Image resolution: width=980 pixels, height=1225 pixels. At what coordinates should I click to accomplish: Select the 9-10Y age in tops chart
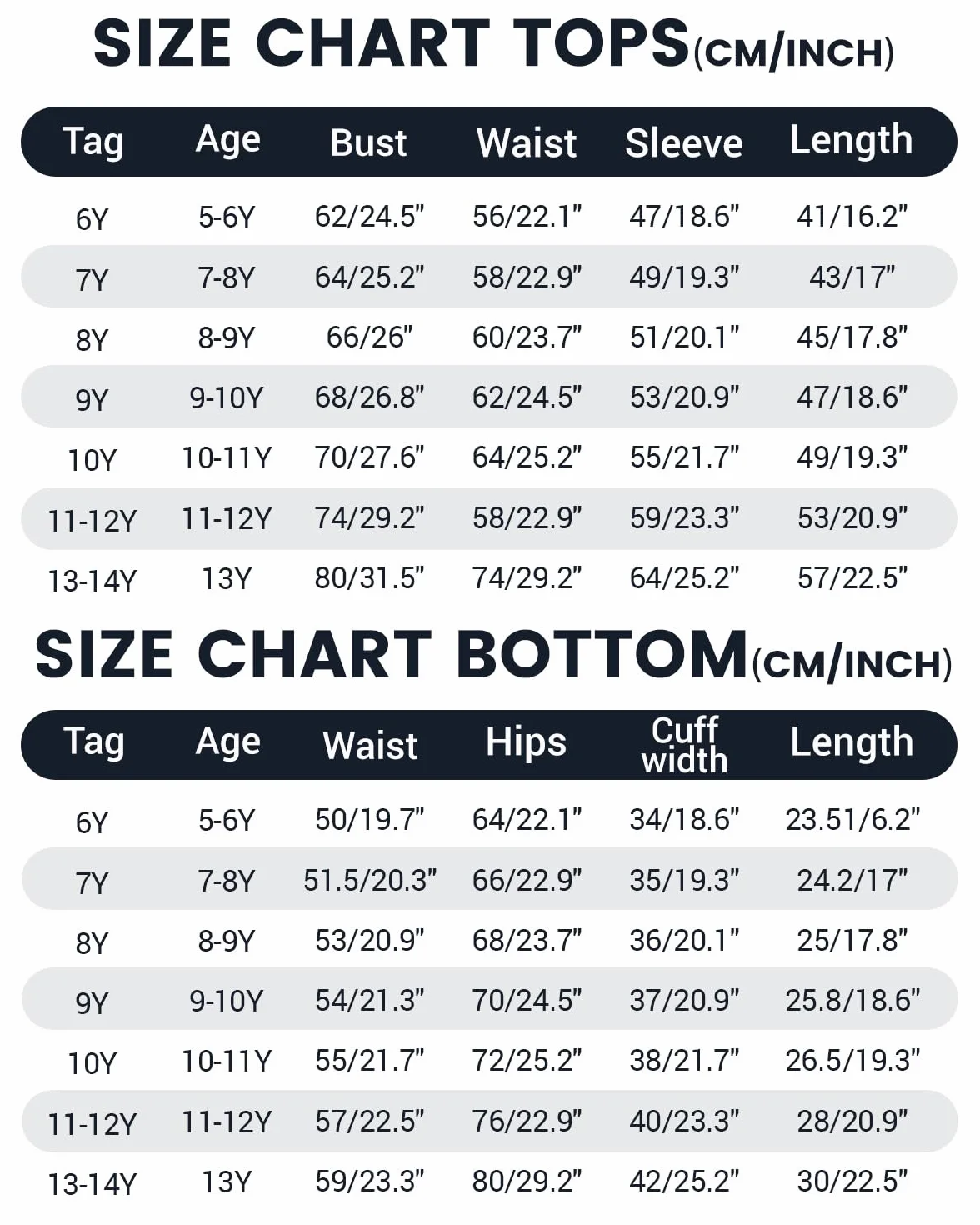(x=227, y=397)
